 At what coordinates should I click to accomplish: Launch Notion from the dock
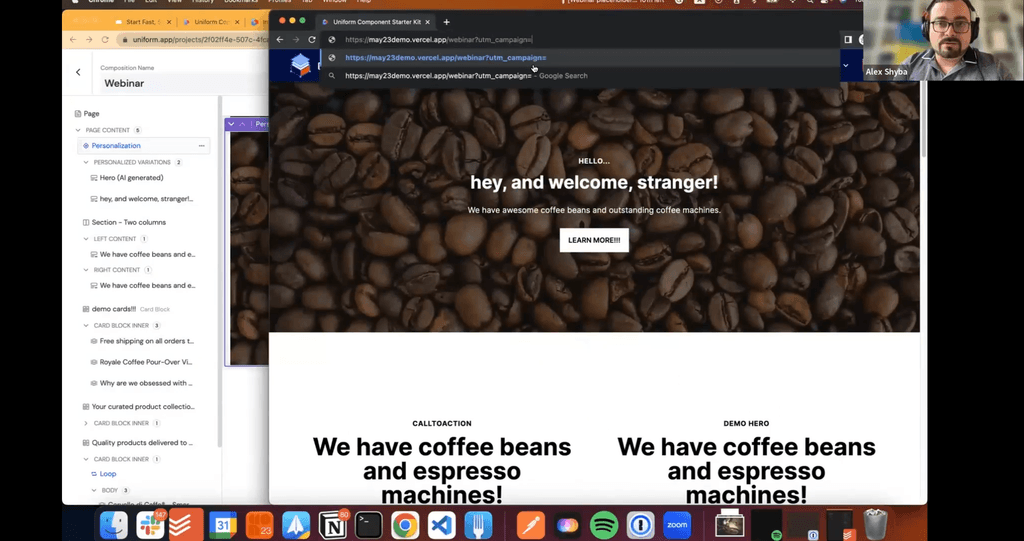tap(332, 525)
